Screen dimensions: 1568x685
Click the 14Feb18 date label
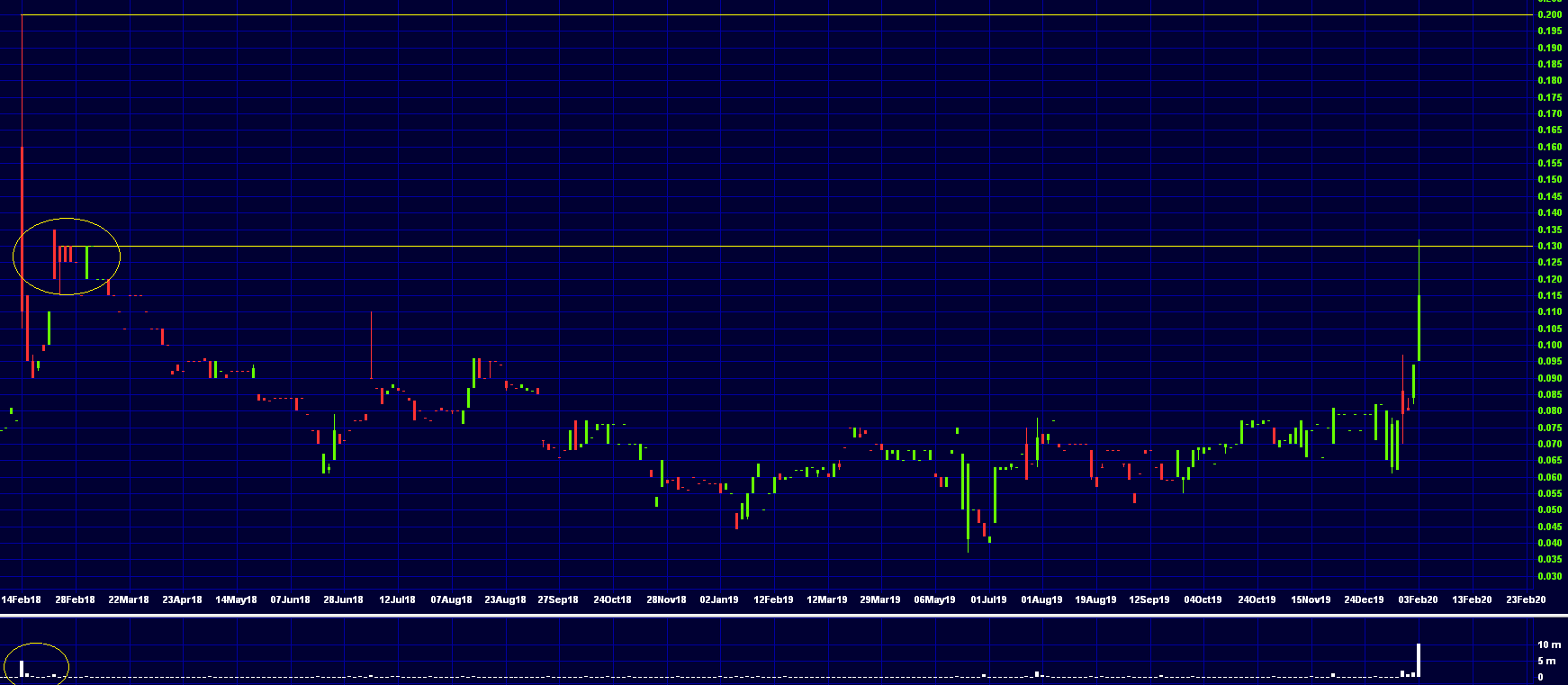[21, 599]
